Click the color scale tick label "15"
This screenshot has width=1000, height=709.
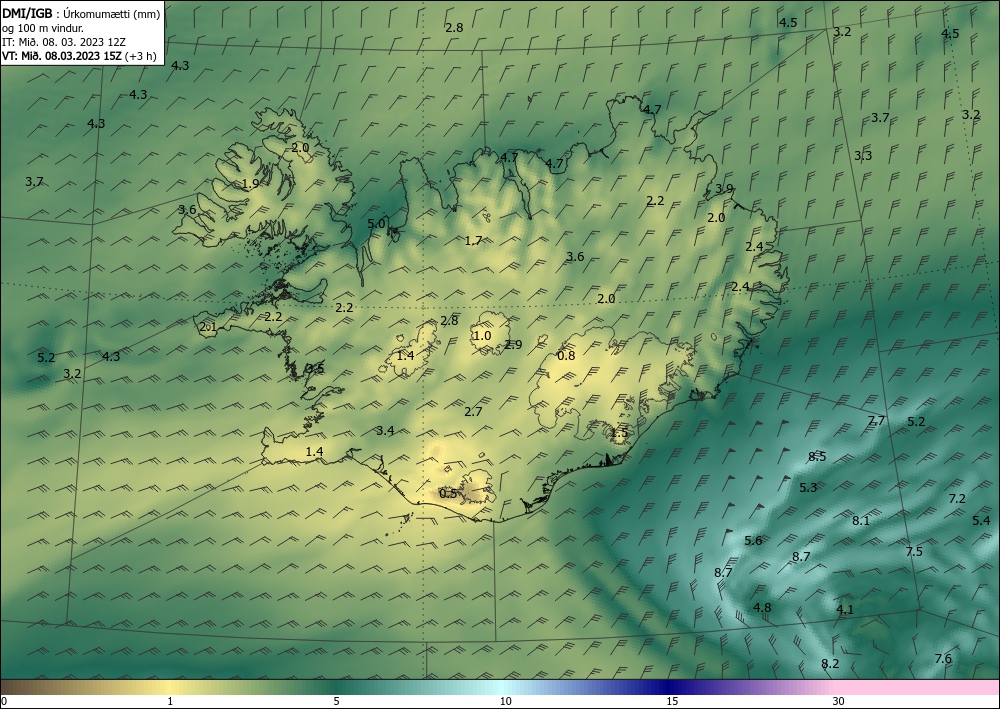pos(672,702)
